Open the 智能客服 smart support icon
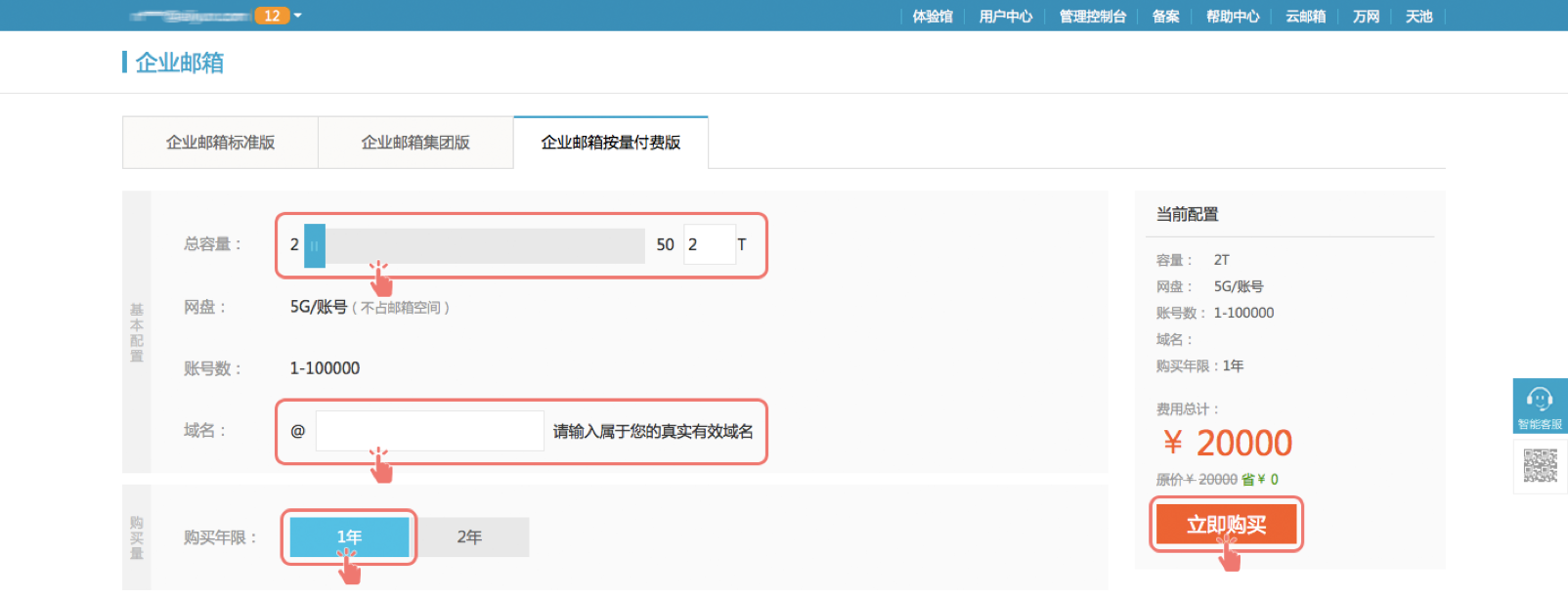 [x=1540, y=405]
